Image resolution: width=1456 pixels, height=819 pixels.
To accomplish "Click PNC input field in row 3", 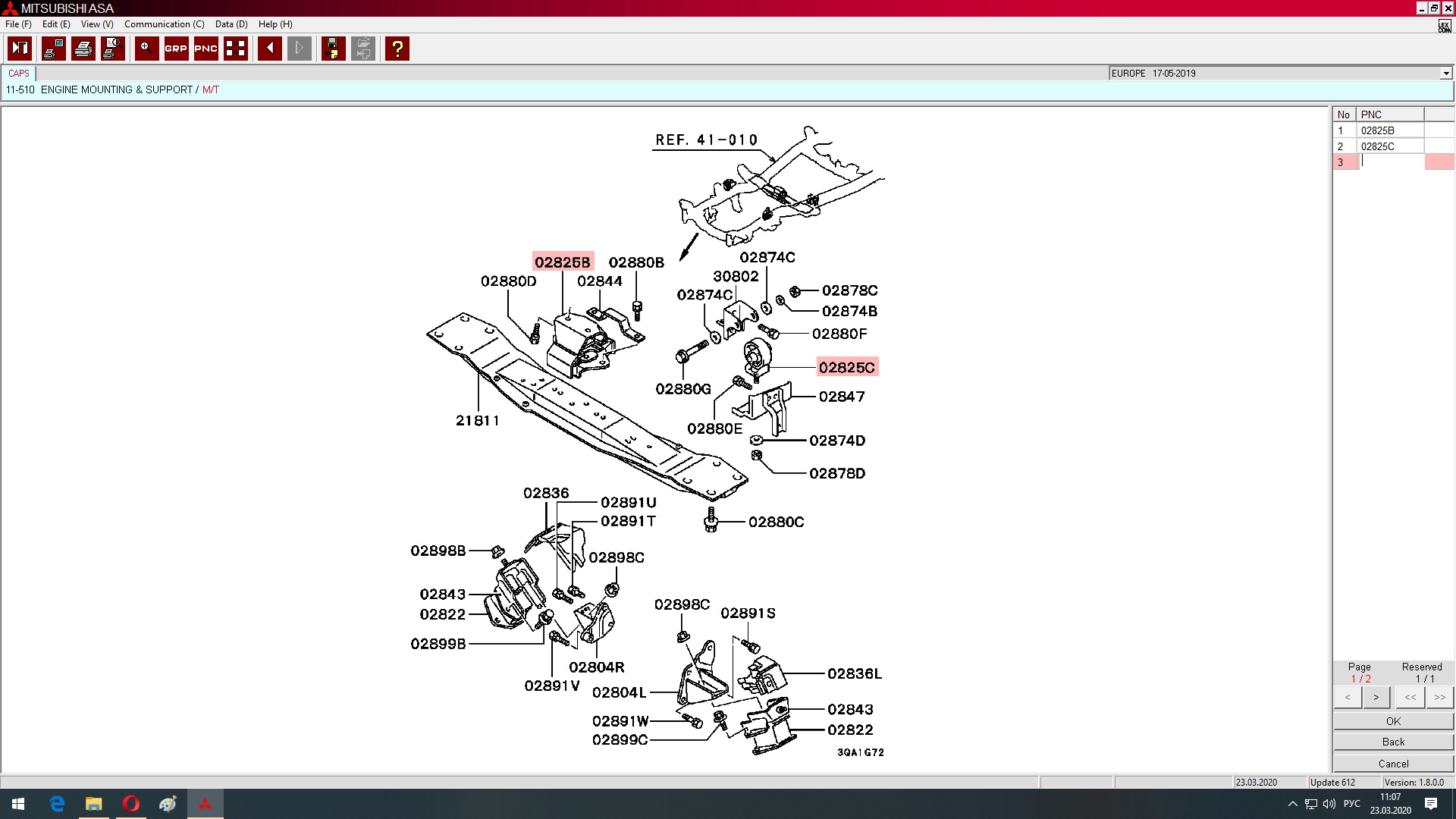I will coord(1392,162).
